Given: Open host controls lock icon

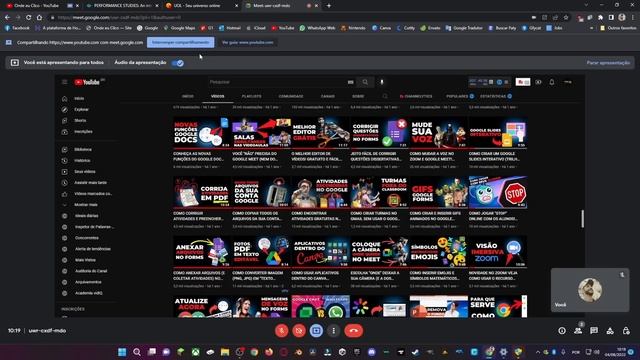Looking at the screenshot, I should point(626,331).
